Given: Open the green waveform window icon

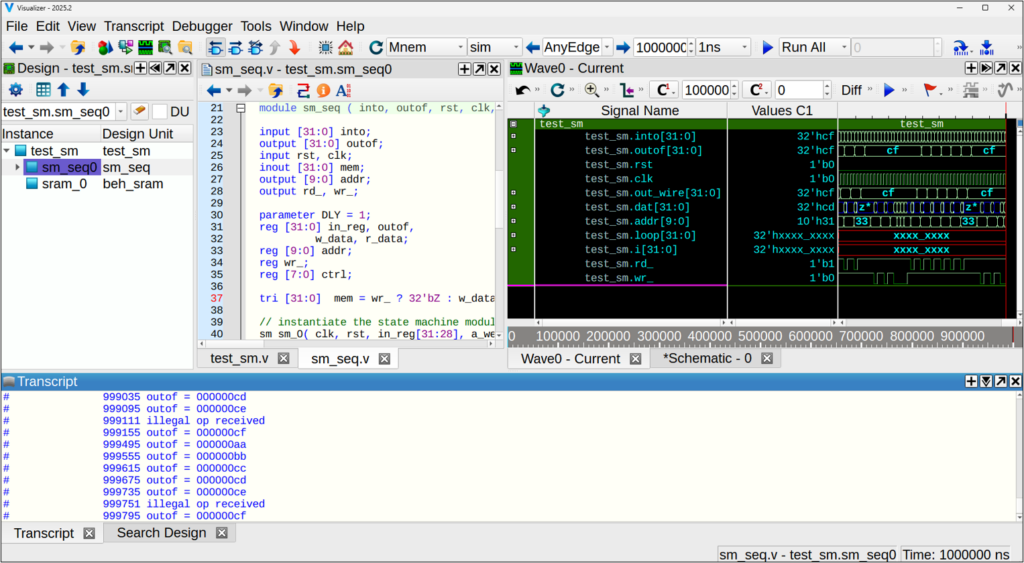Looking at the screenshot, I should 145,47.
